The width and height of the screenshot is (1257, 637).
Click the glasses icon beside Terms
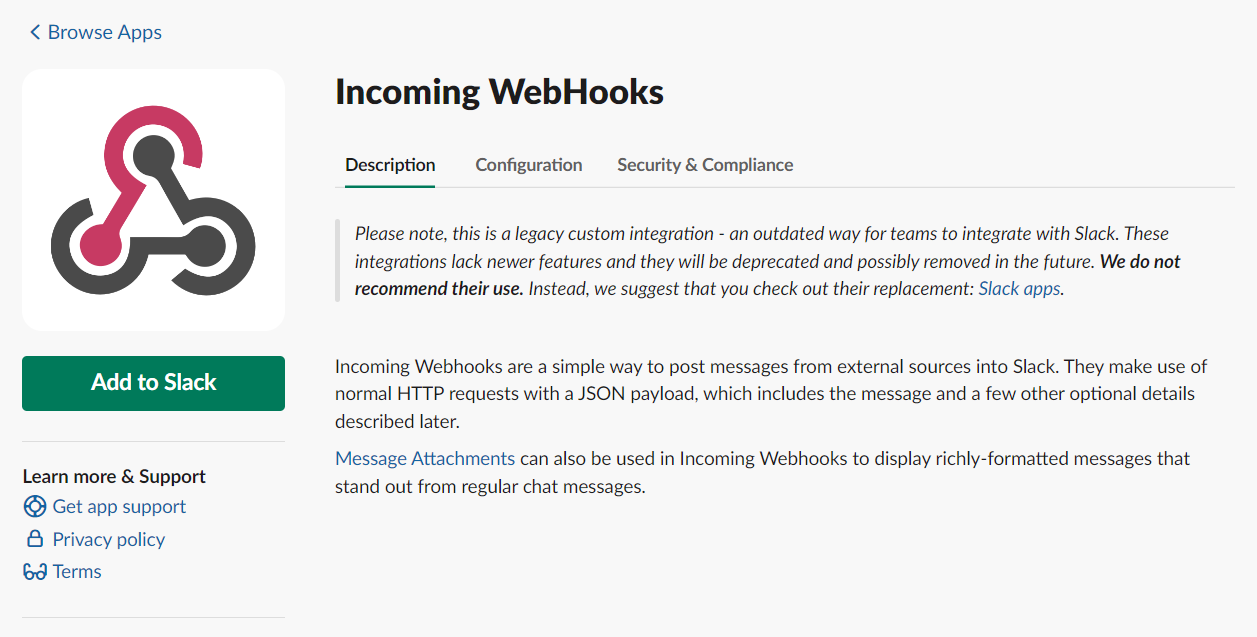pos(35,572)
